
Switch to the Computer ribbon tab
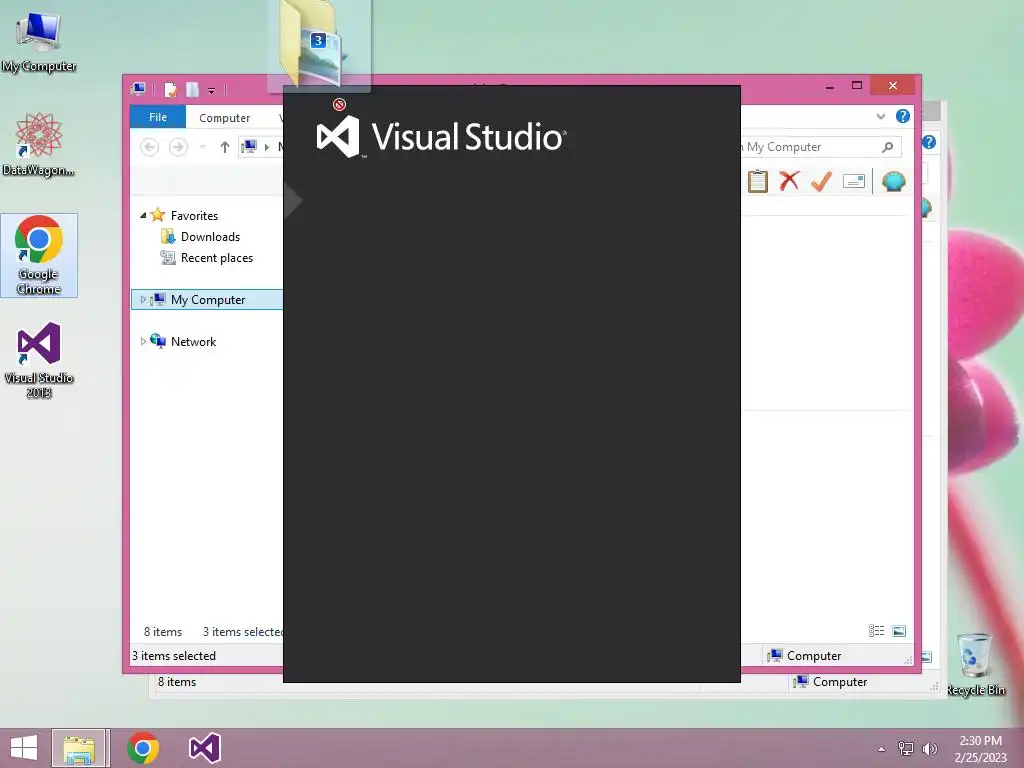[225, 118]
